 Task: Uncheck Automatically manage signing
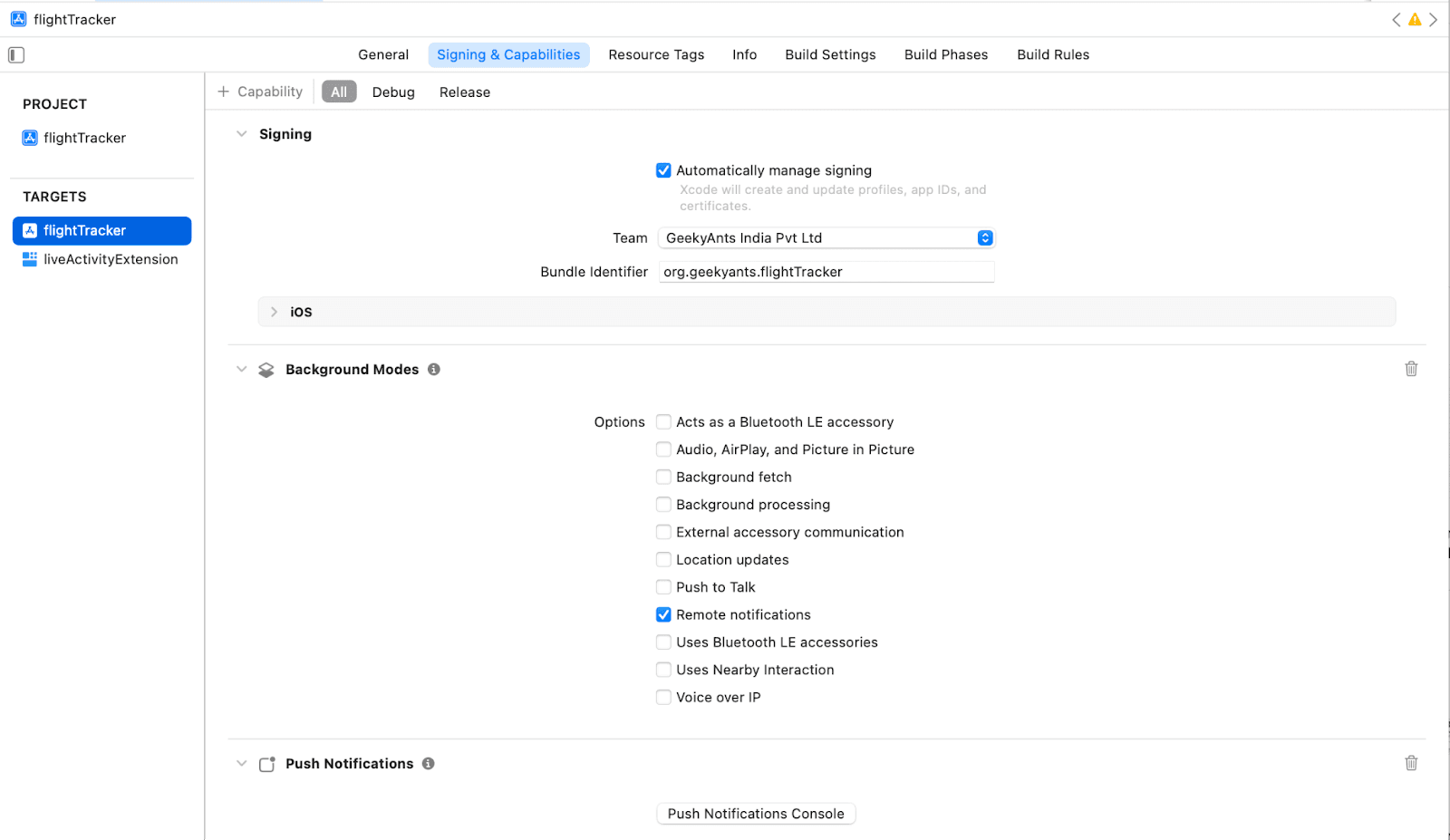coord(664,169)
